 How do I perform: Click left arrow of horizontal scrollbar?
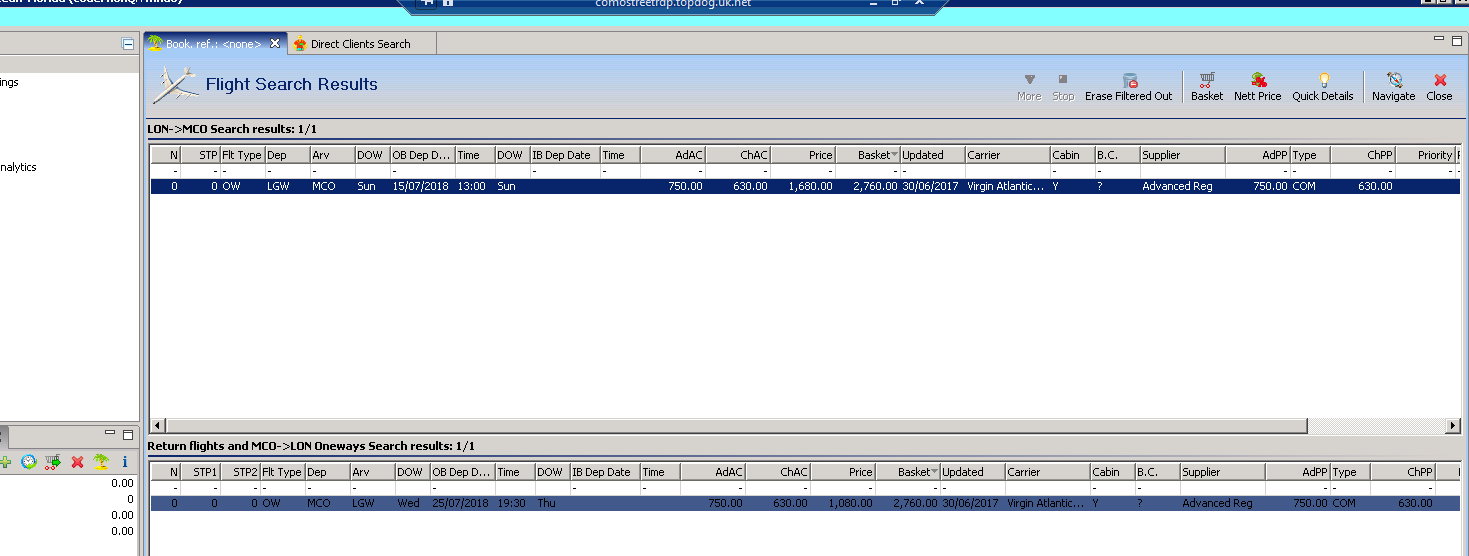157,426
